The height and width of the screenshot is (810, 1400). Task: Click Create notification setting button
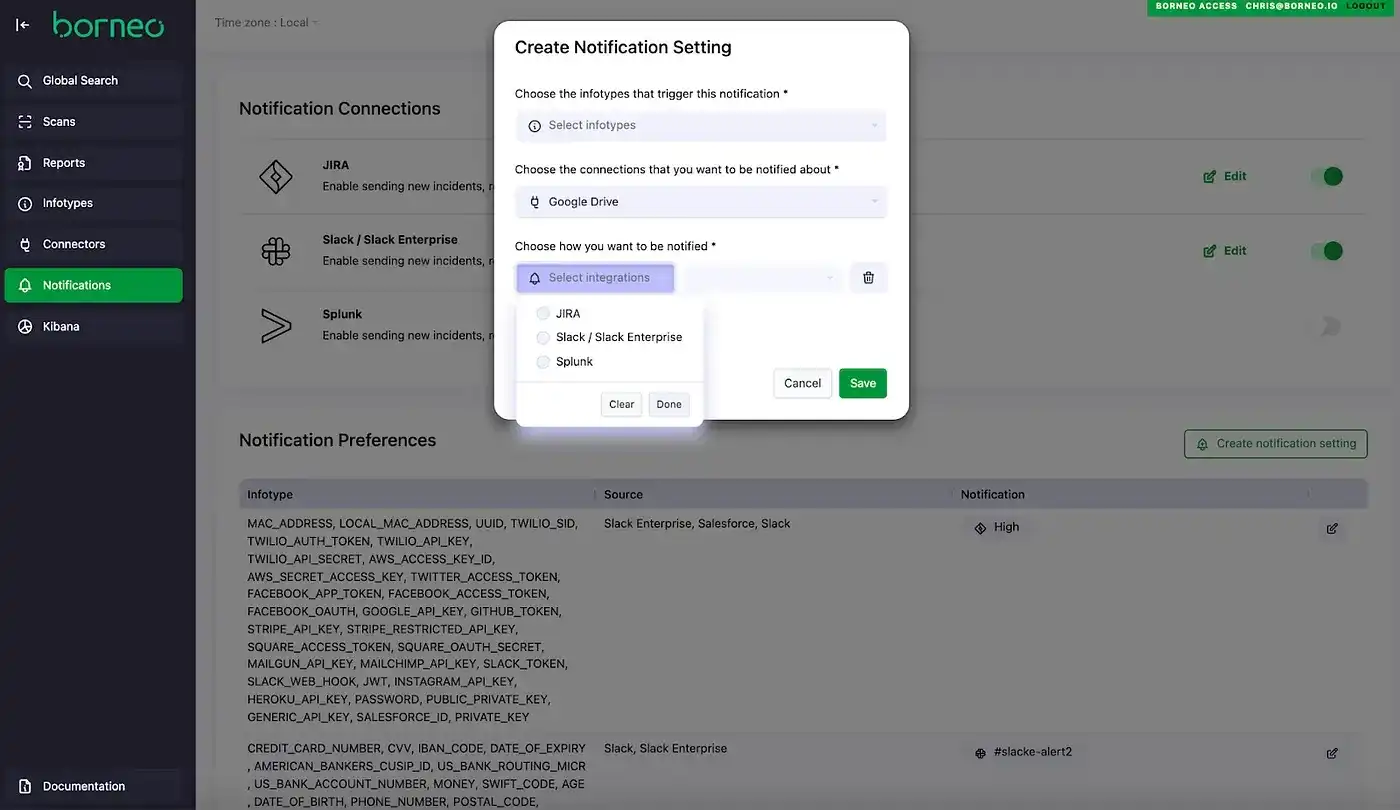(x=1275, y=444)
